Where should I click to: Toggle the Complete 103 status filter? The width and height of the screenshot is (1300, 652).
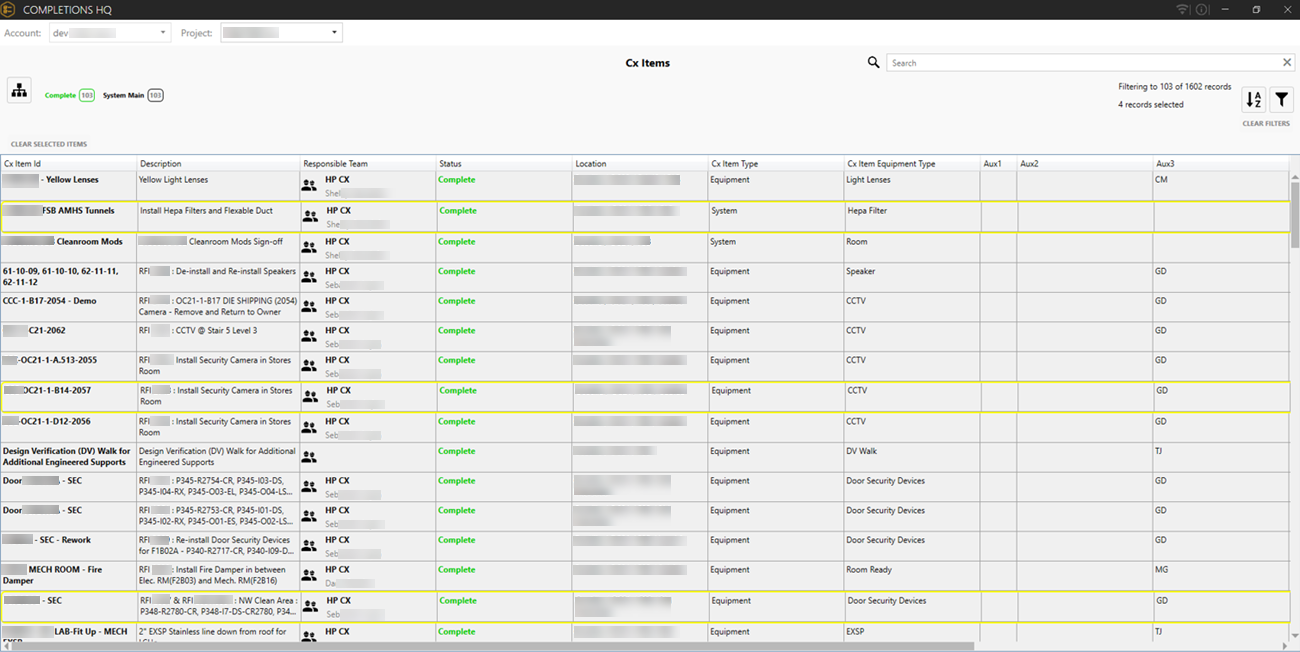69,96
